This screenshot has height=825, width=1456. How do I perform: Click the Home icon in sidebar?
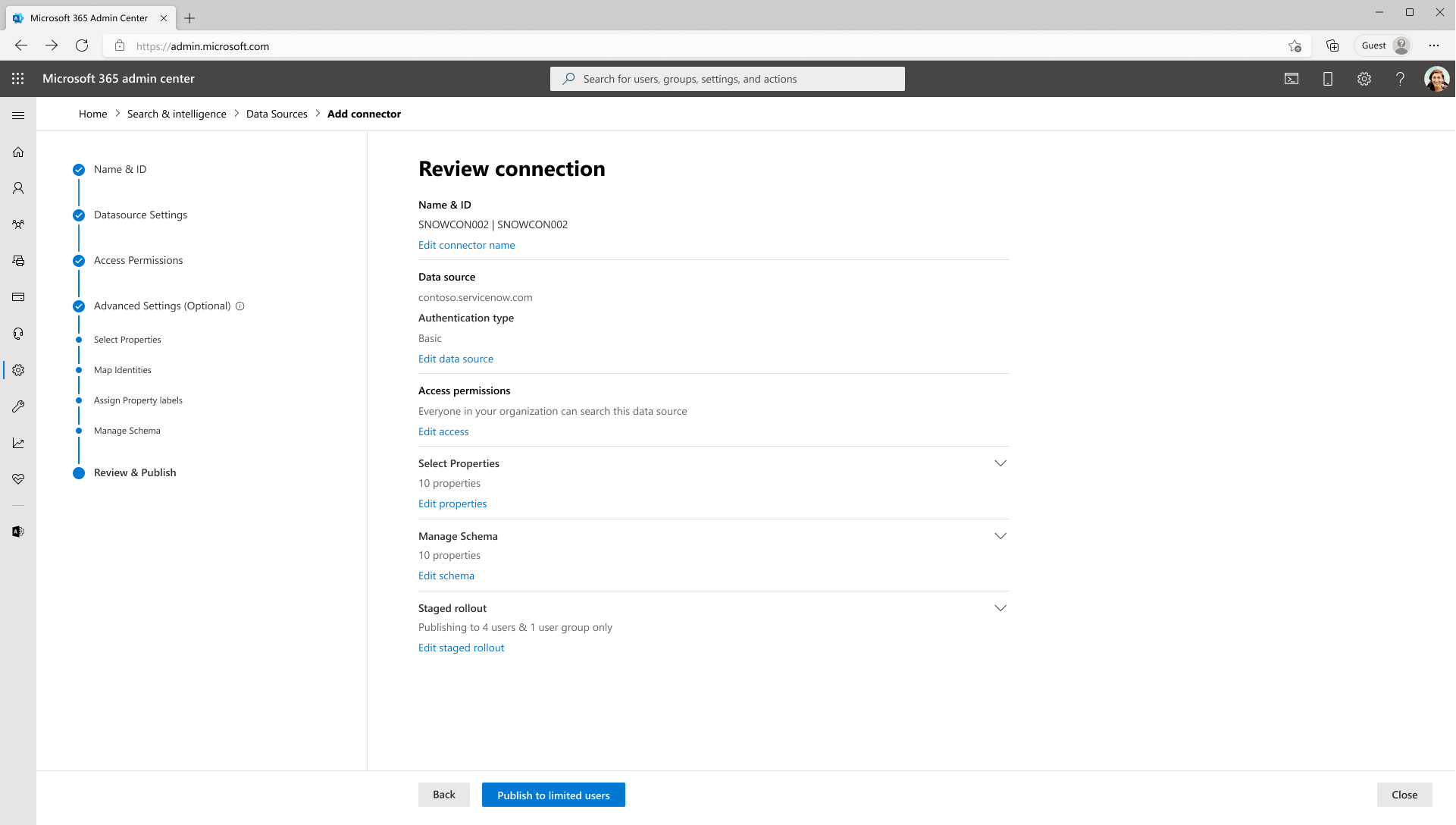coord(18,151)
